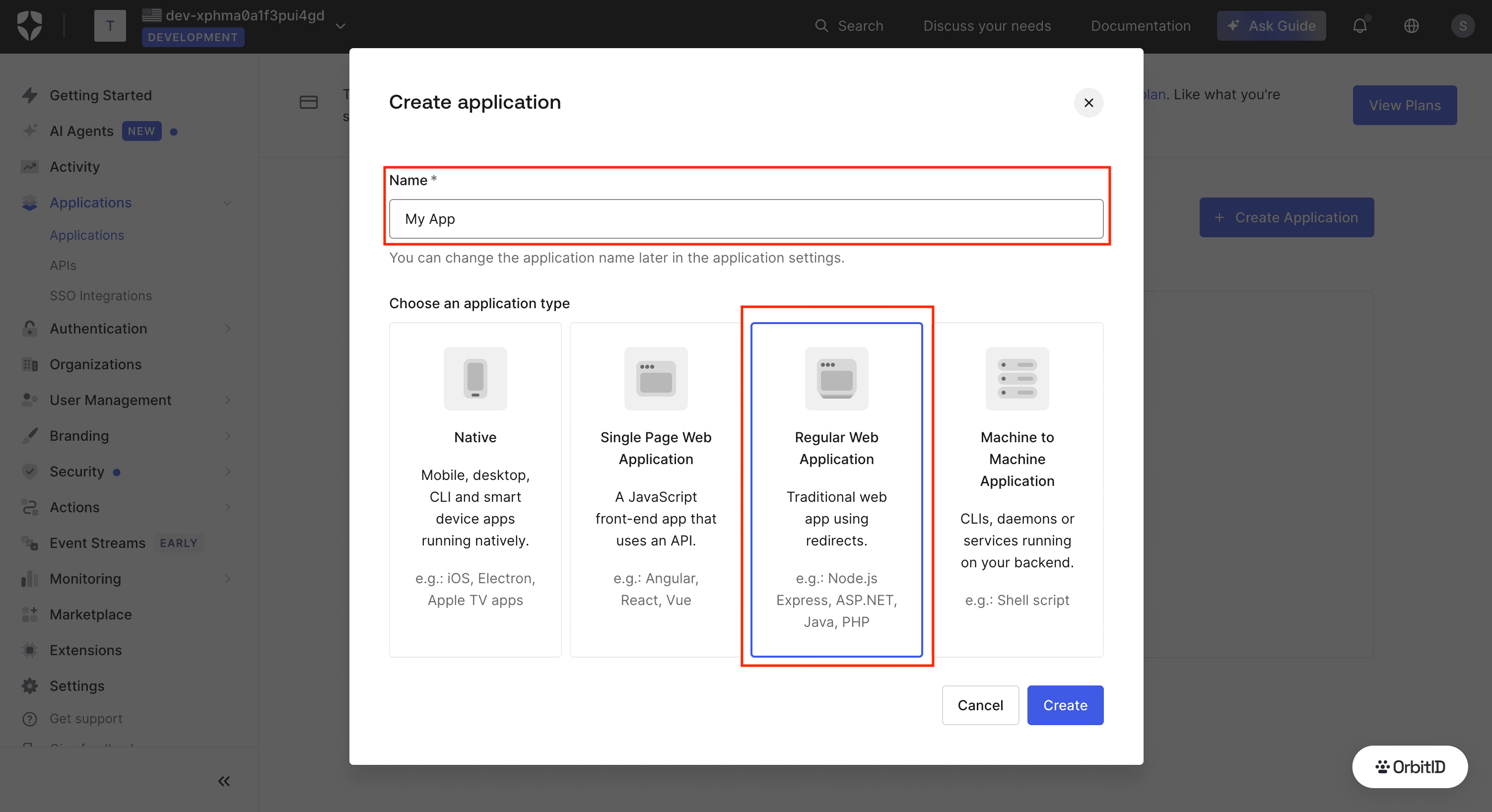Collapse the sidebar with double chevron
Viewport: 1492px width, 812px height.
pos(224,781)
